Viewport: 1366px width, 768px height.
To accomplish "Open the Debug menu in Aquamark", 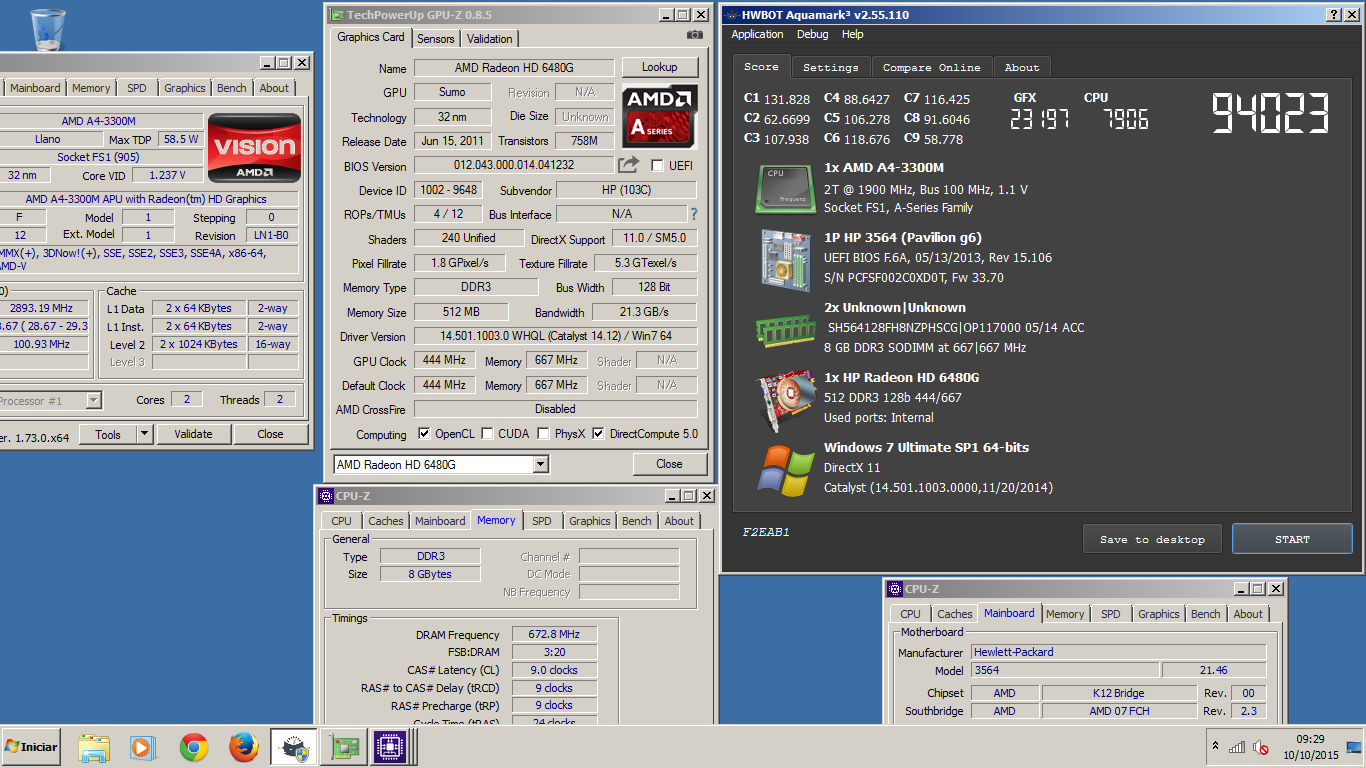I will 812,34.
